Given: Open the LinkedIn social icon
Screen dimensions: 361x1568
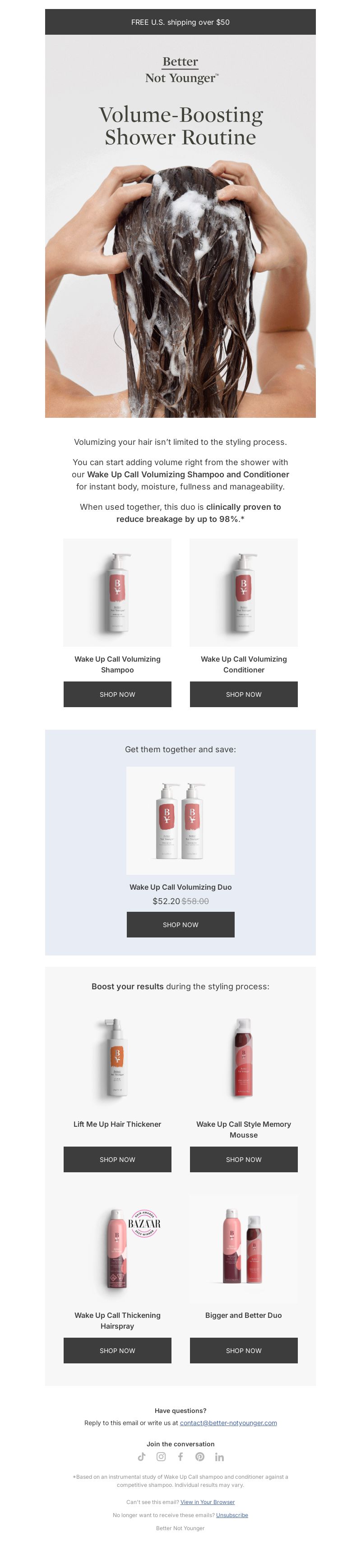Looking at the screenshot, I should [x=219, y=1457].
